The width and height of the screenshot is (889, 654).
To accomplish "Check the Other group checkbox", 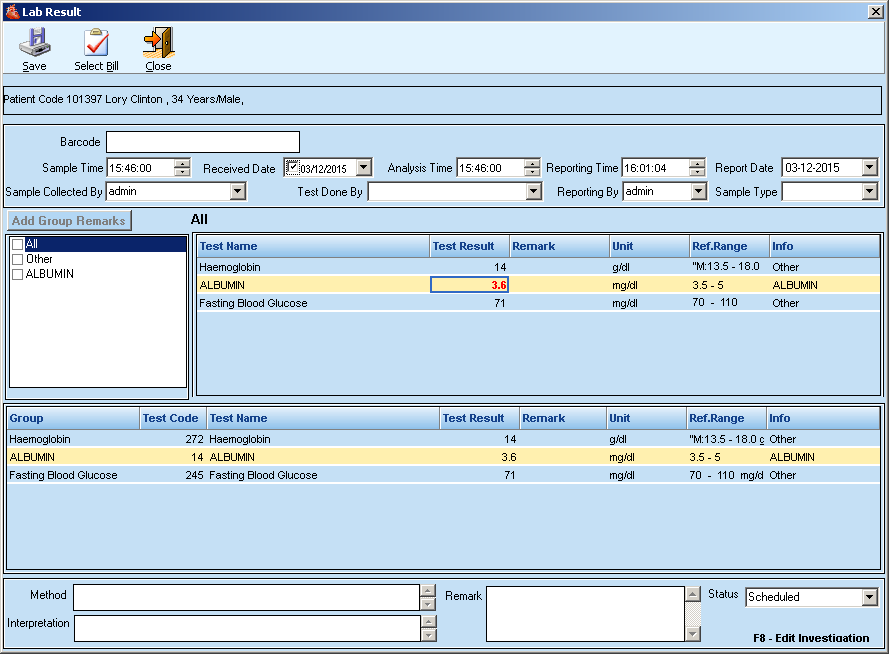I will tap(17, 259).
